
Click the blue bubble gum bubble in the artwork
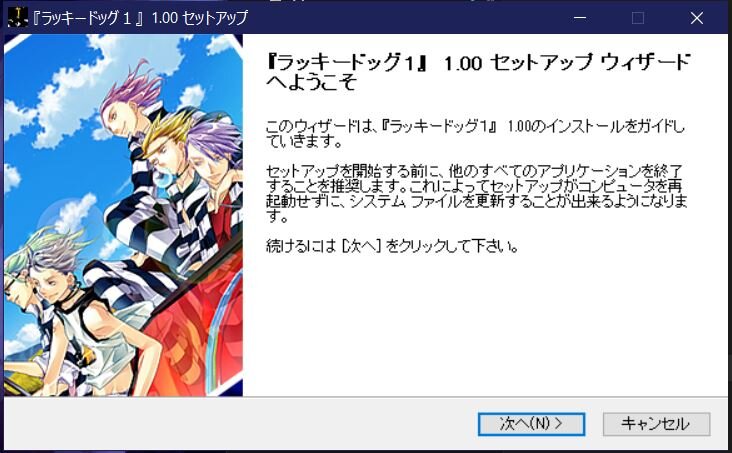166,179
